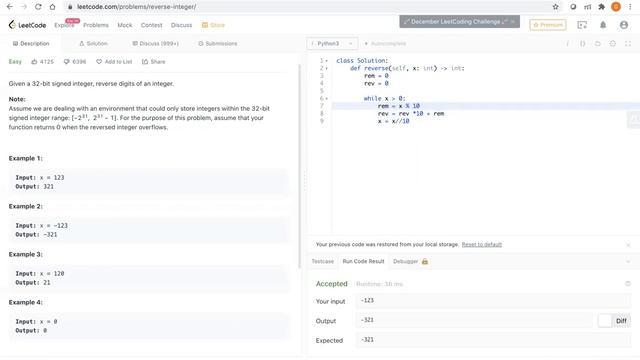Image resolution: width=640 pixels, height=360 pixels.
Task: Go back using browser back arrow
Action: 10,7
